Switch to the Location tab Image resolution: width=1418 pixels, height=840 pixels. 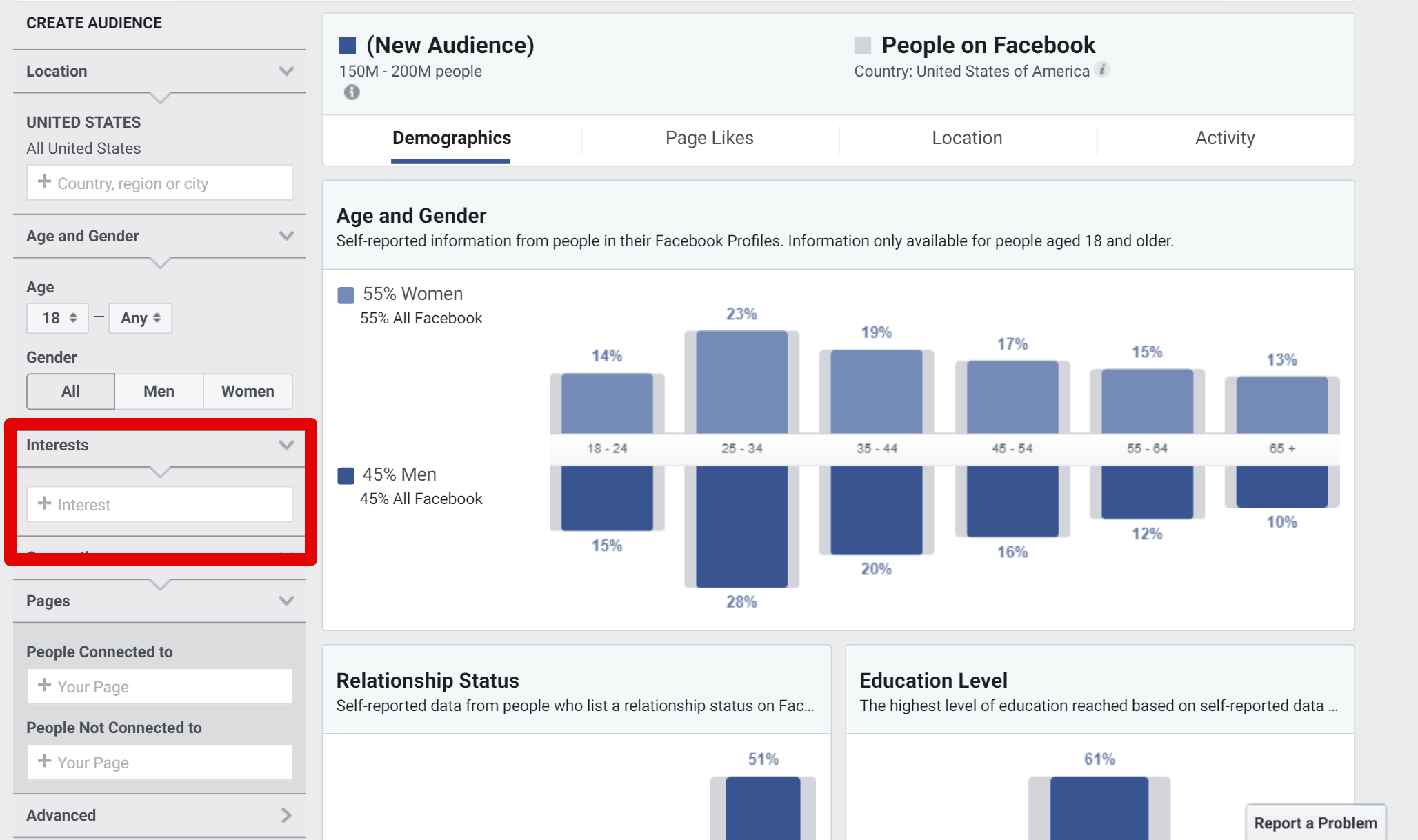[967, 138]
